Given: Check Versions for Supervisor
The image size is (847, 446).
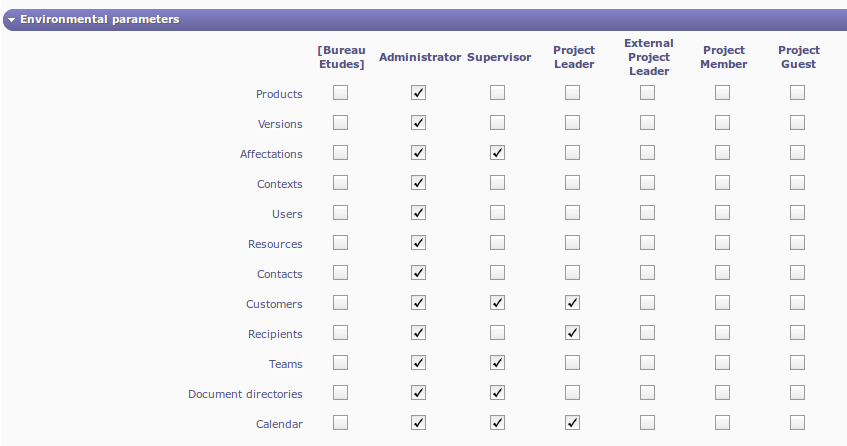Looking at the screenshot, I should click(497, 123).
